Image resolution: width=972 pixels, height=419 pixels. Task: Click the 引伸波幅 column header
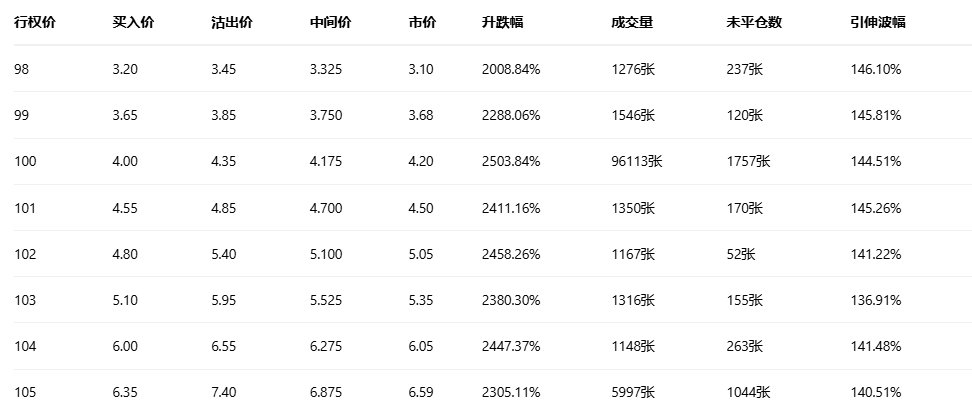click(x=871, y=23)
